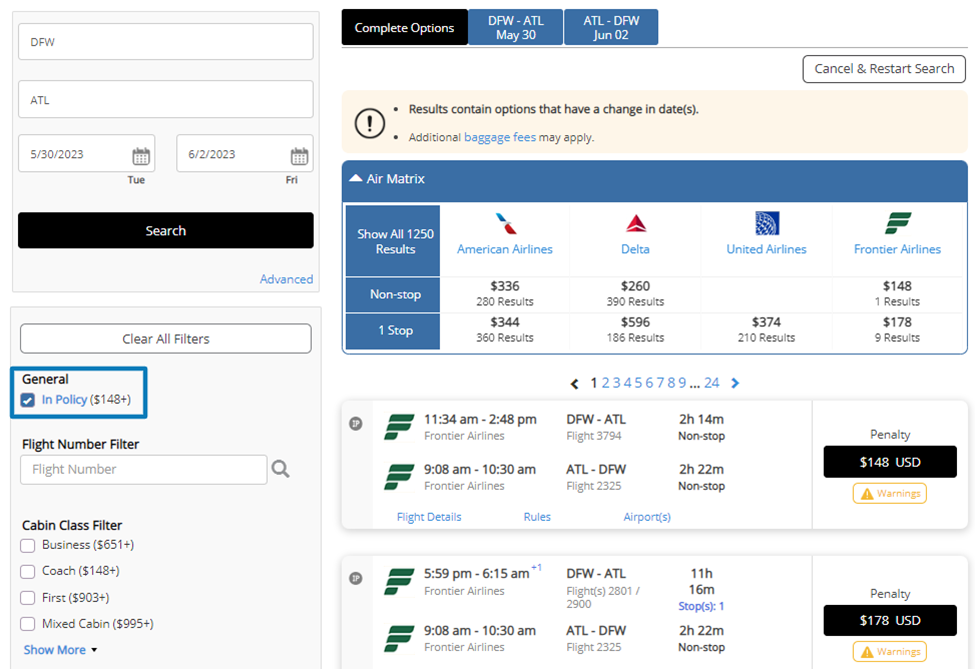Go to the previous results page arrow
The image size is (975, 669).
pyautogui.click(x=575, y=384)
